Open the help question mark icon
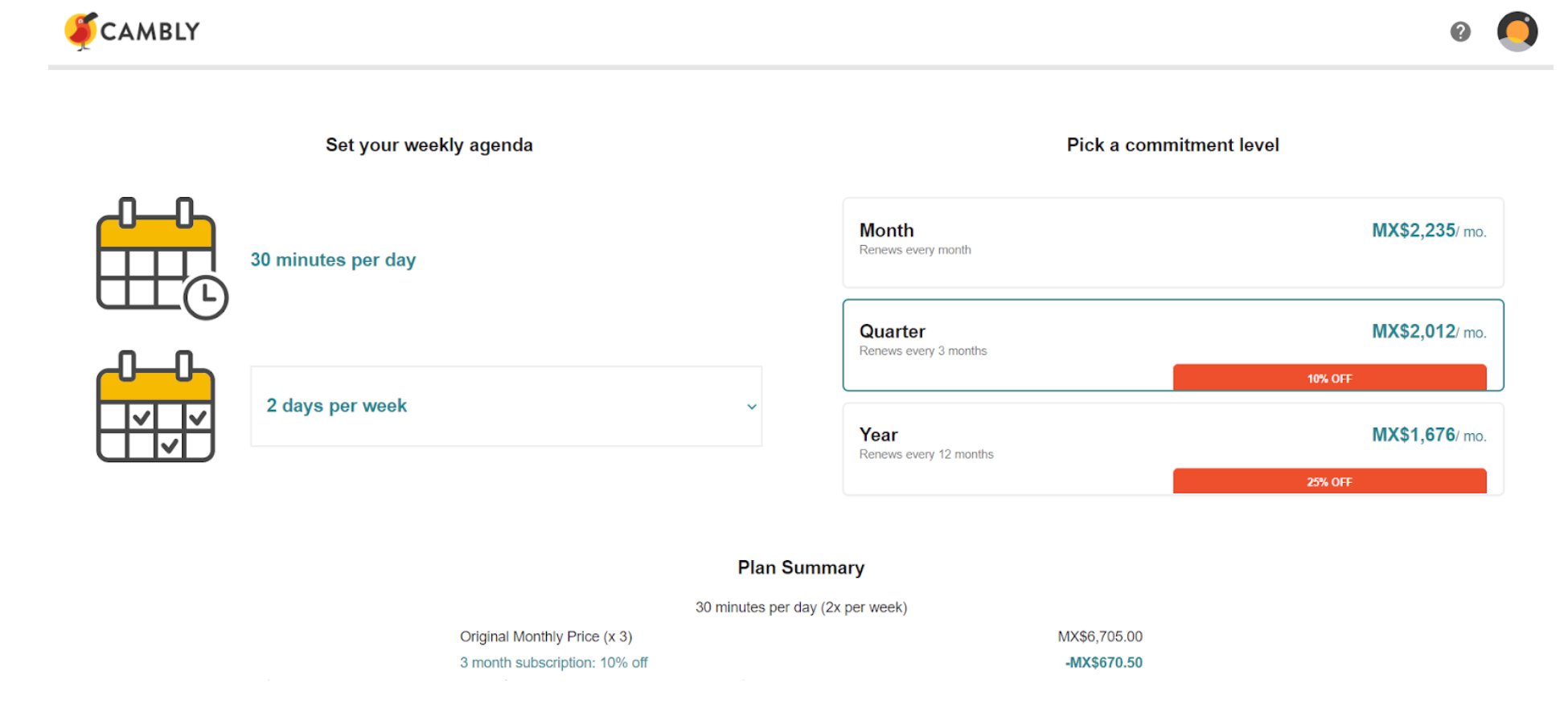Image resolution: width=1568 pixels, height=704 pixels. click(x=1460, y=31)
